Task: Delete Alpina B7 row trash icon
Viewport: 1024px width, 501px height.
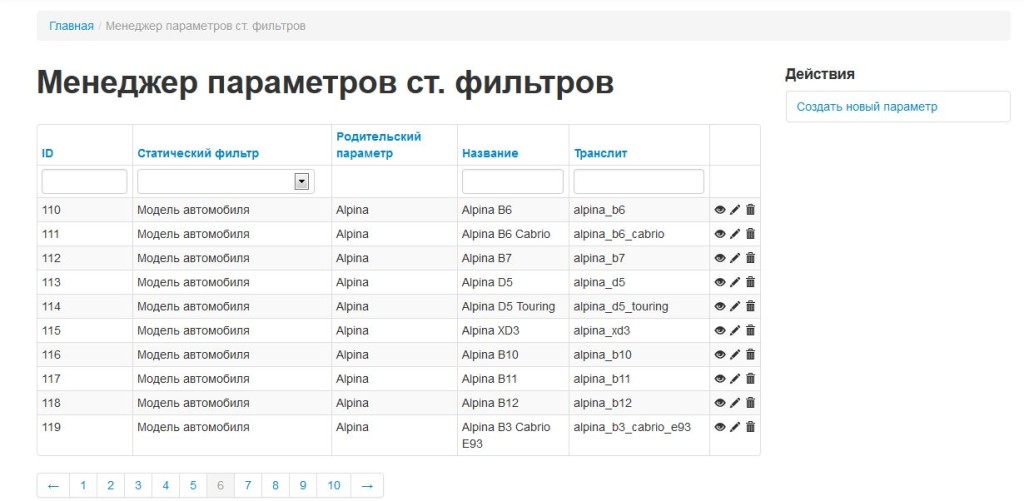Action: tap(750, 258)
